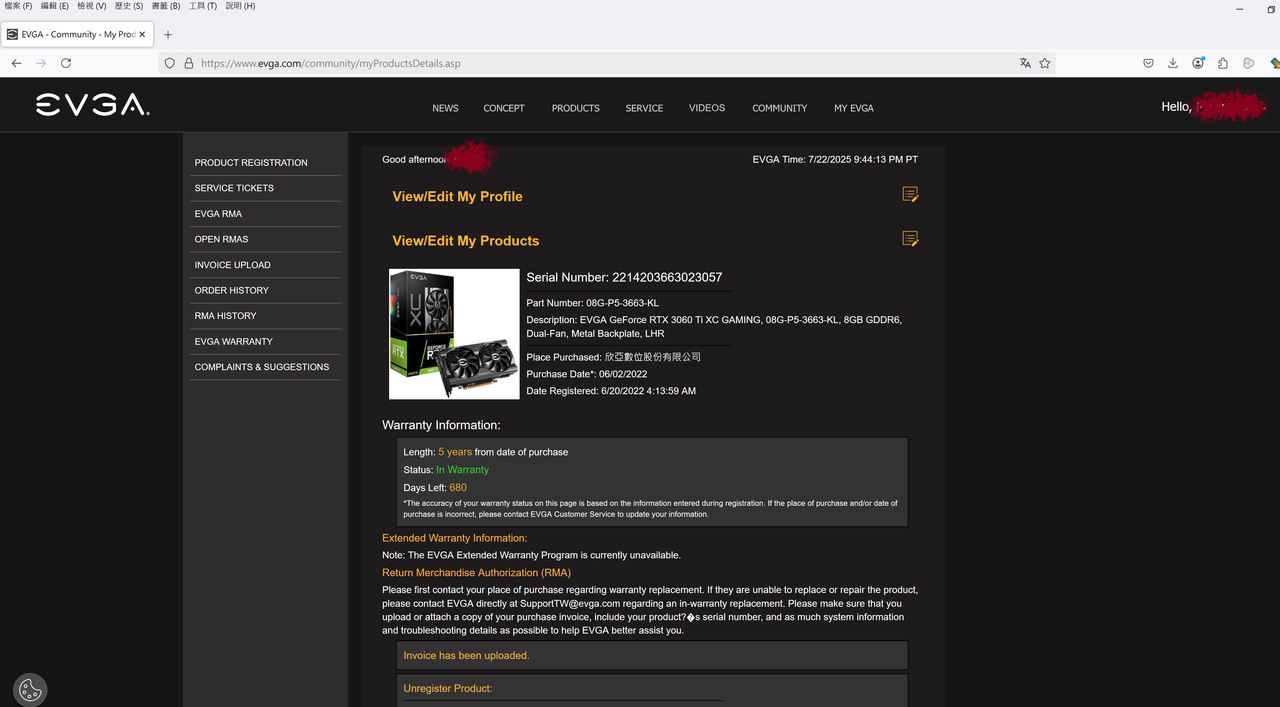Click the '5 years' warranty length
Screen dimensions: 1280x707
(455, 452)
